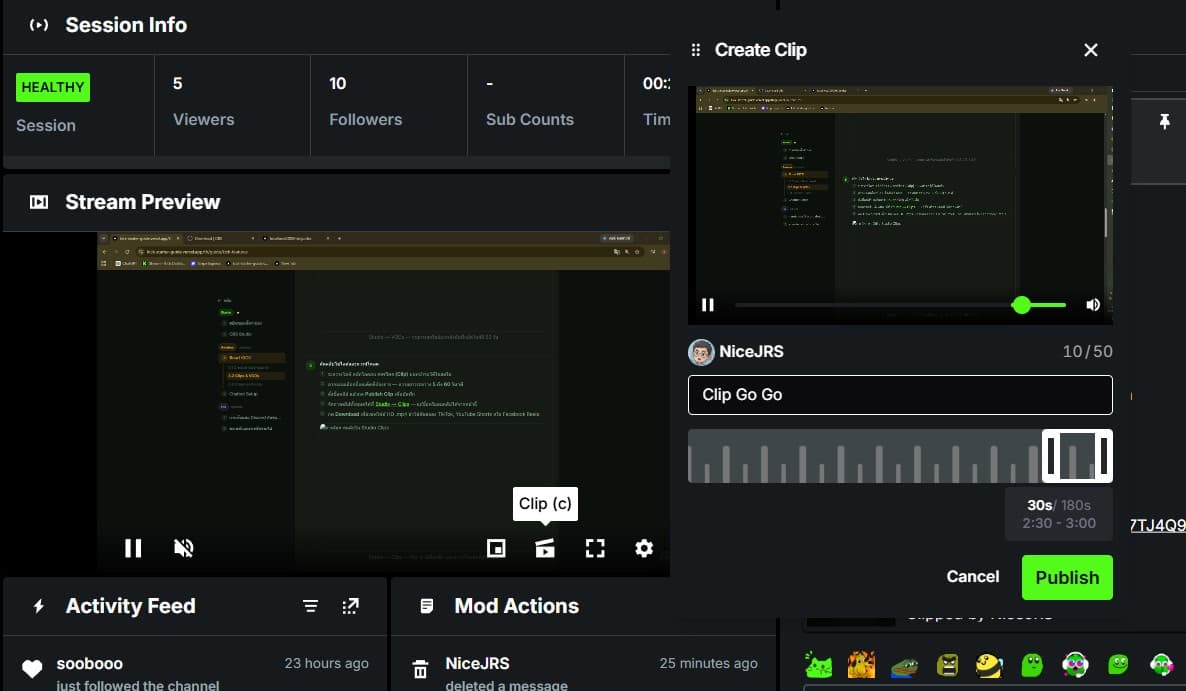Pause the Create Clip video
The image size is (1186, 691).
[708, 305]
